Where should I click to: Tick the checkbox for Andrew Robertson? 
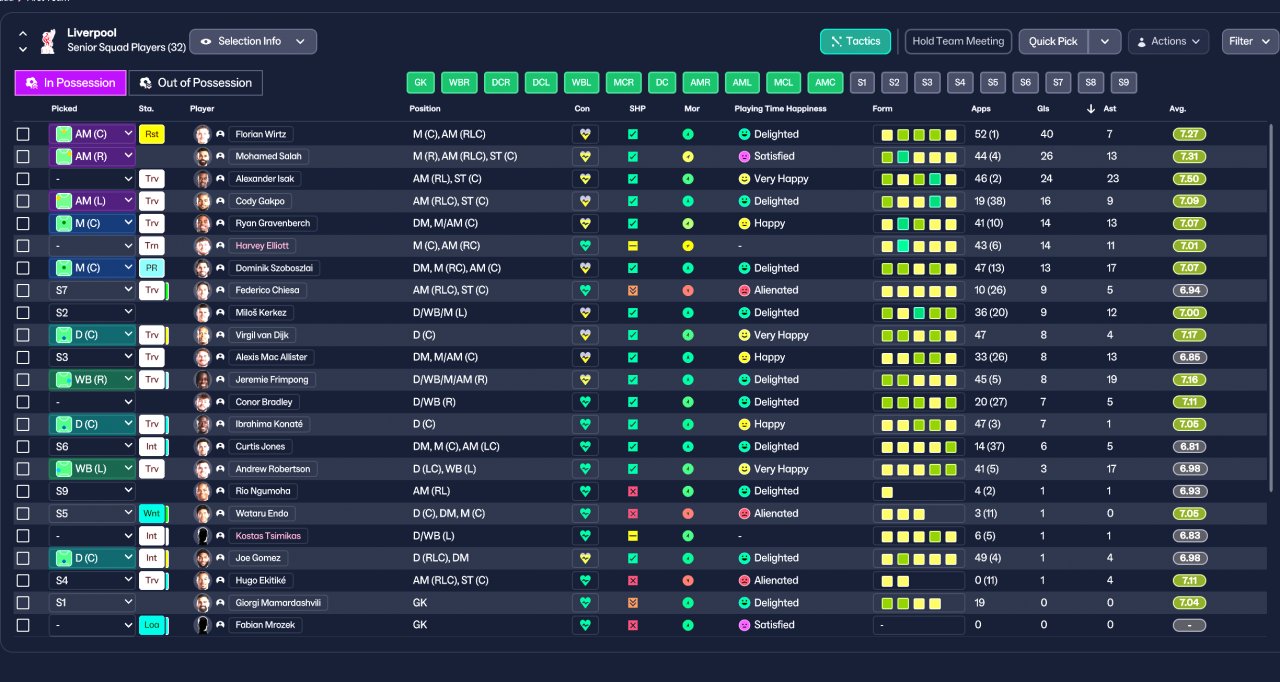[23, 469]
